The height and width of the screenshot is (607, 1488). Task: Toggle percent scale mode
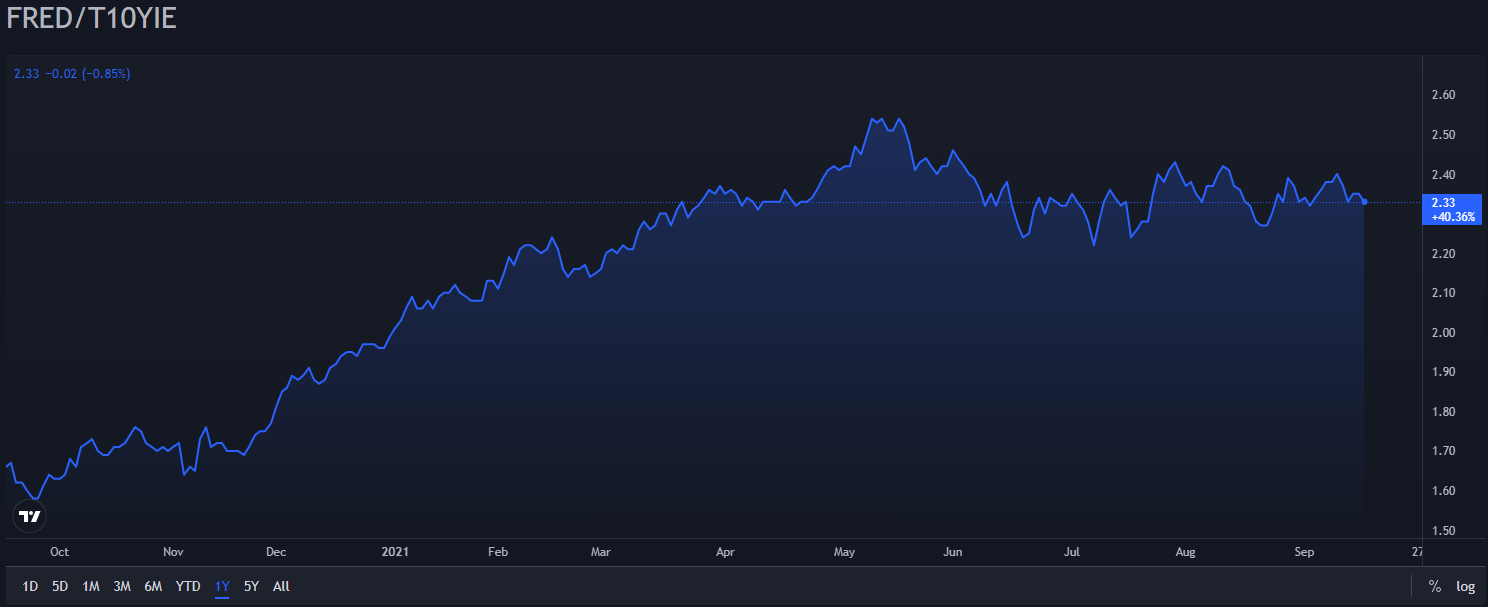click(x=1435, y=587)
